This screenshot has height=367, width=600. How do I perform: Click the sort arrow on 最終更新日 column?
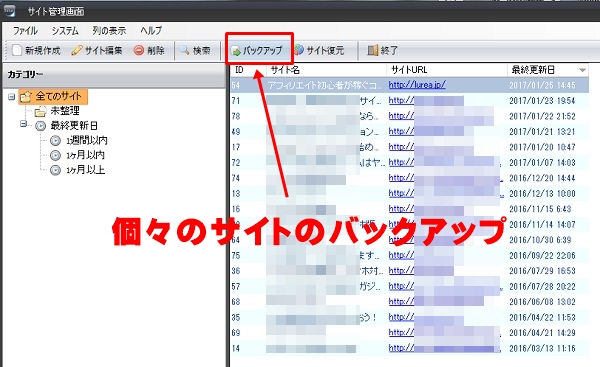pos(582,70)
